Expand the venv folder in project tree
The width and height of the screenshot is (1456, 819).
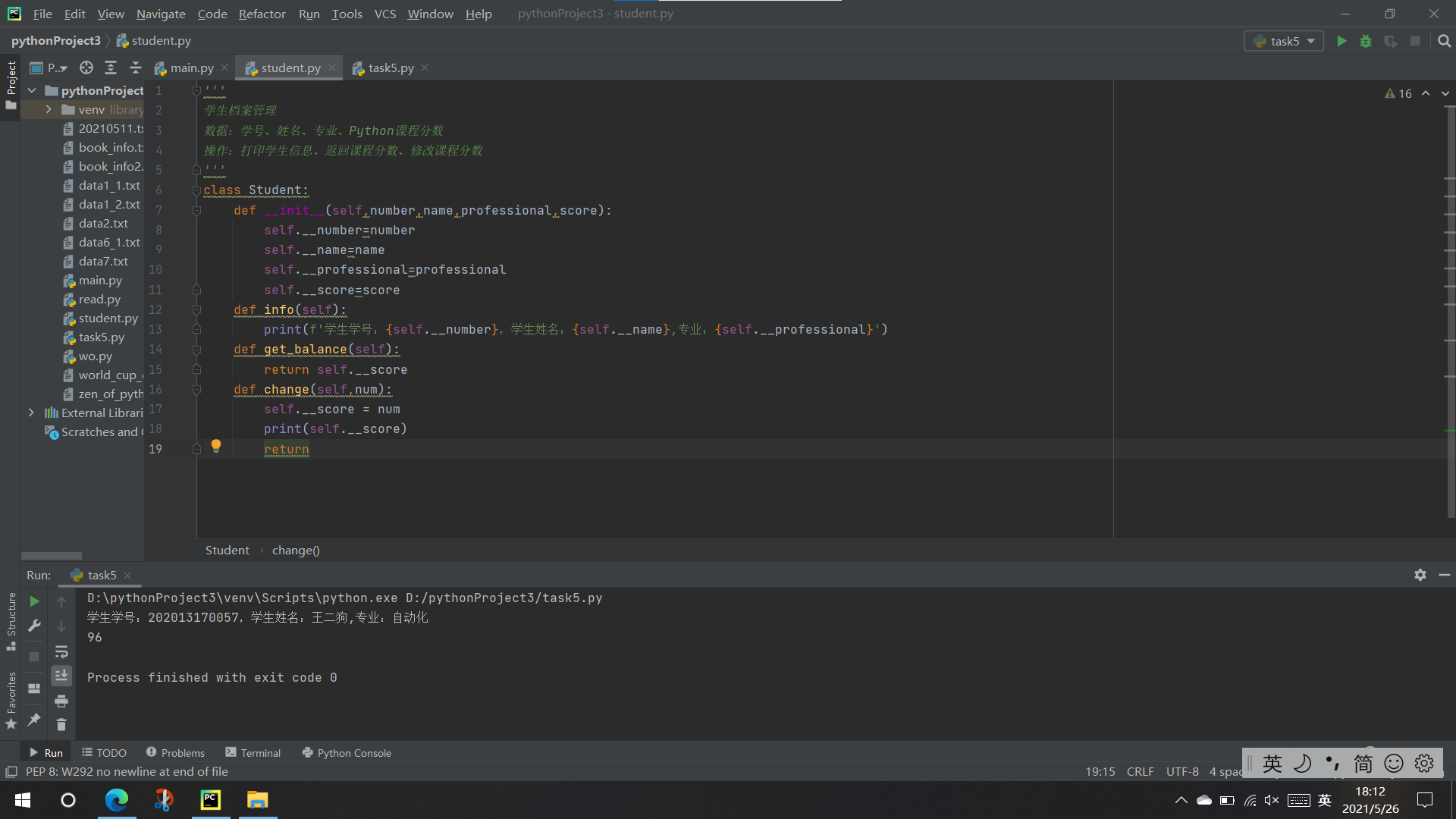[x=49, y=109]
